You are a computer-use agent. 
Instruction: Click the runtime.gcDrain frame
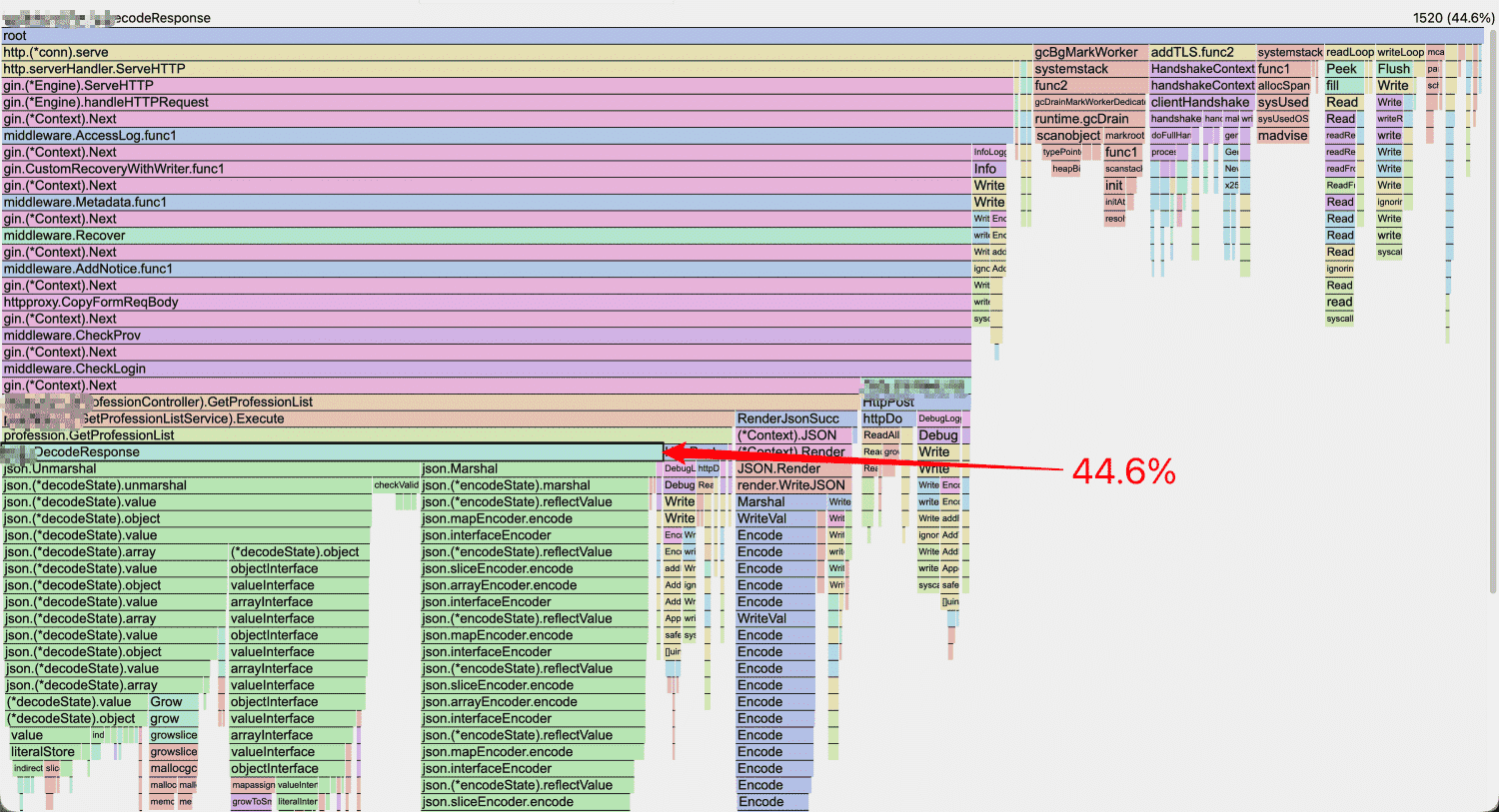[x=1090, y=119]
